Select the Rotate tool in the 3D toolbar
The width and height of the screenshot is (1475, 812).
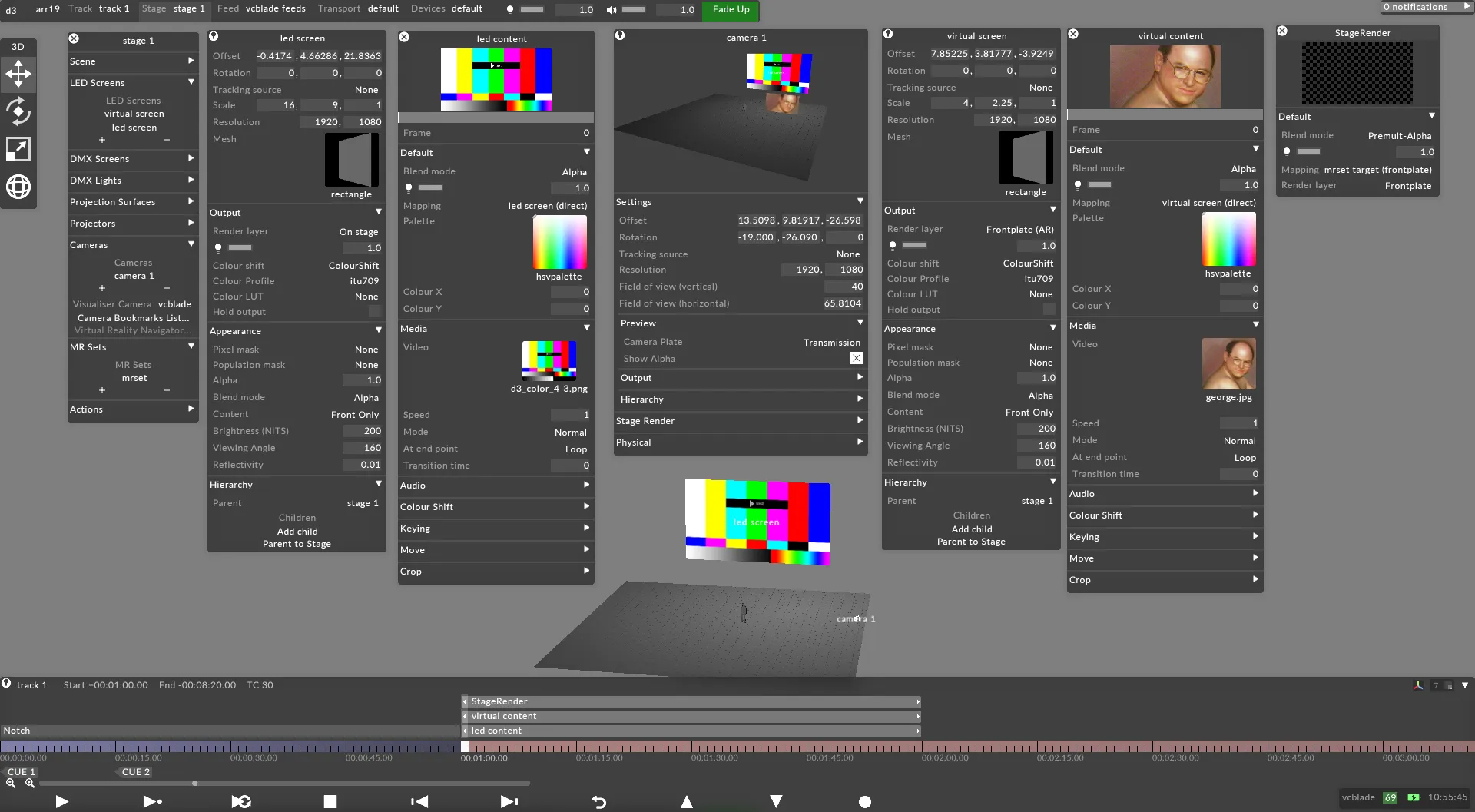click(x=18, y=112)
